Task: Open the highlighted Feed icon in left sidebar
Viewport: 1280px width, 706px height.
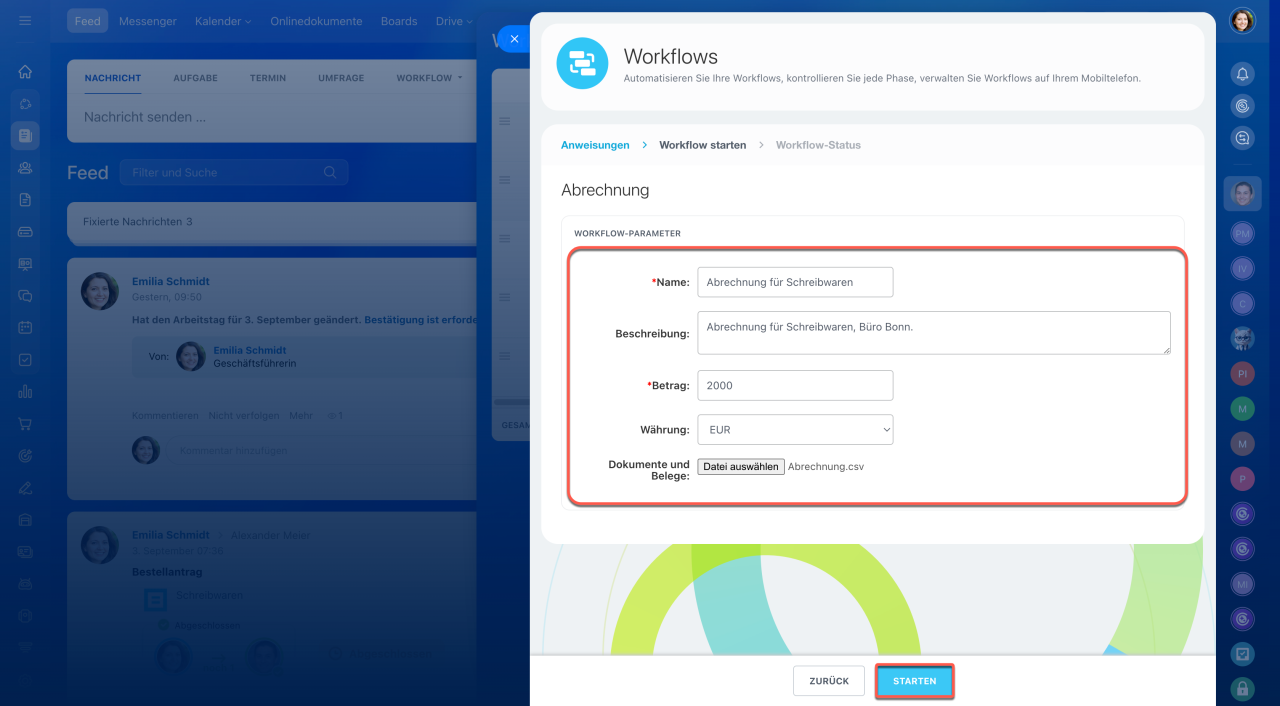Action: [25, 136]
